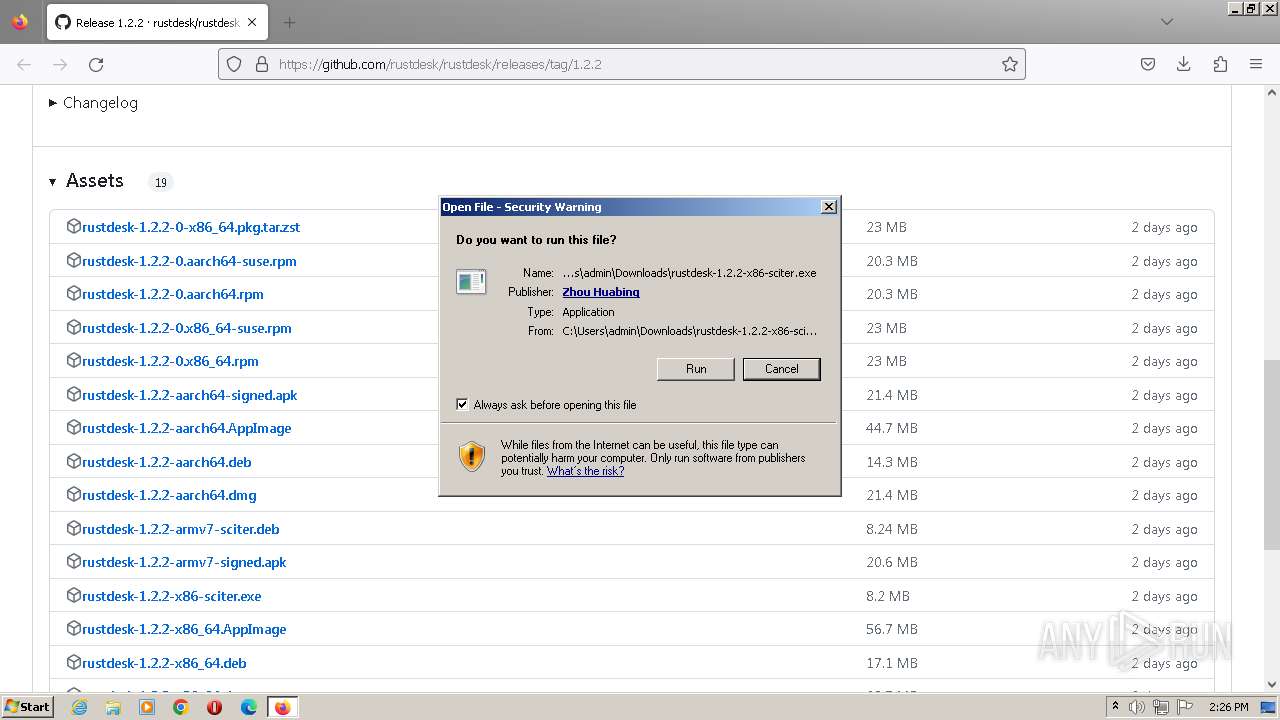Download rustdesk-1.2.2-0-x86_64.pkg.tar.zst

pyautogui.click(x=191, y=227)
